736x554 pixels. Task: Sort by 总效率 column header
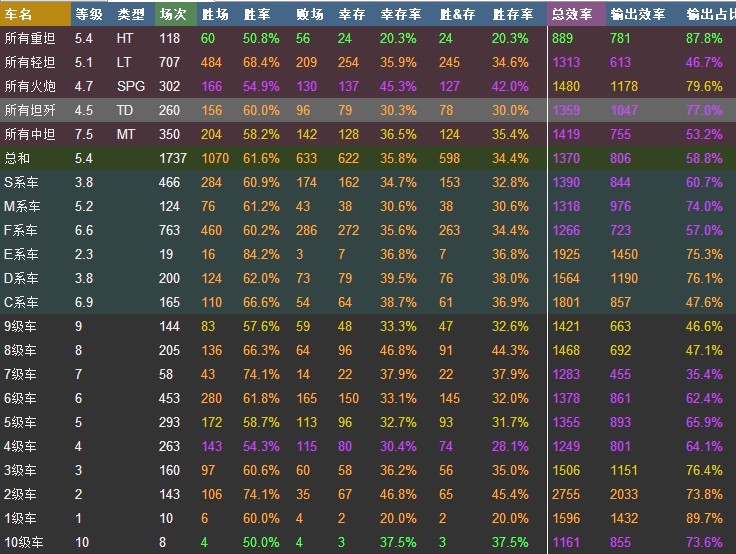click(571, 14)
